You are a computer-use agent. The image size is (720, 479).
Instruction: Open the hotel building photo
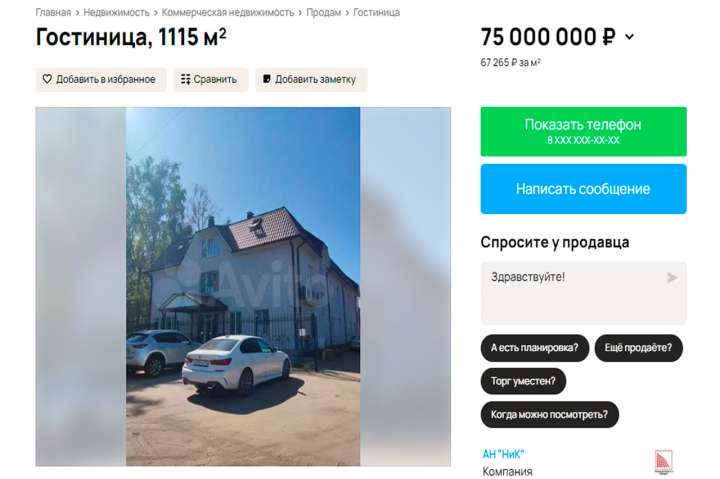pos(243,287)
